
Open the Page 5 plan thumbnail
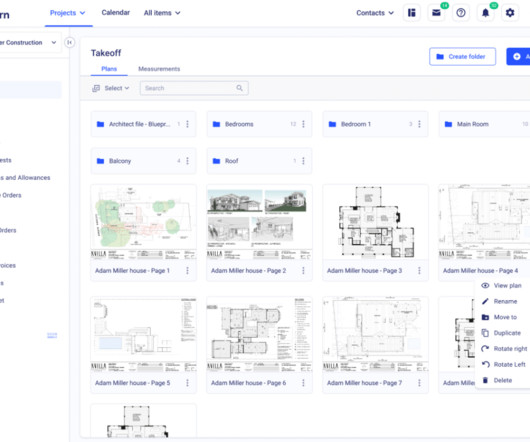click(x=143, y=334)
